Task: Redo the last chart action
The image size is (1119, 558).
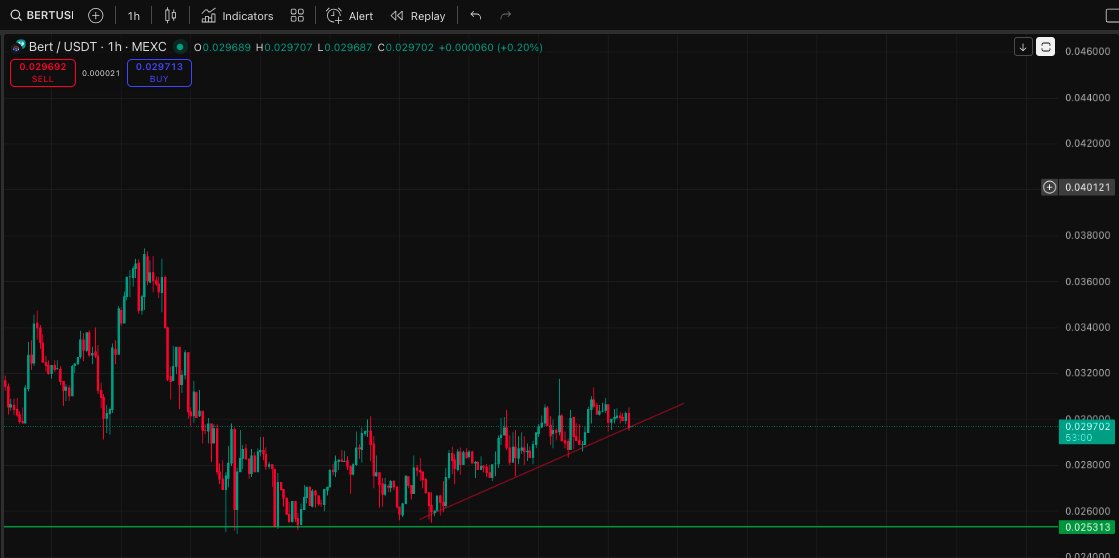Action: [x=506, y=16]
